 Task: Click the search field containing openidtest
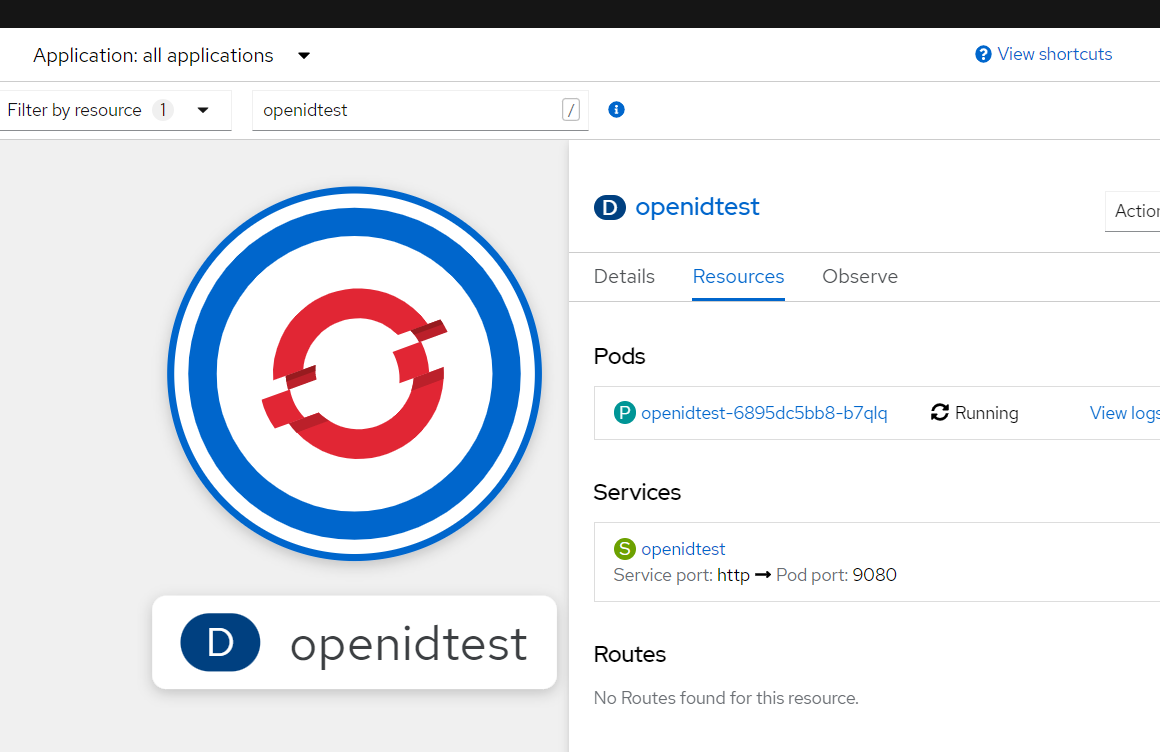(x=405, y=110)
